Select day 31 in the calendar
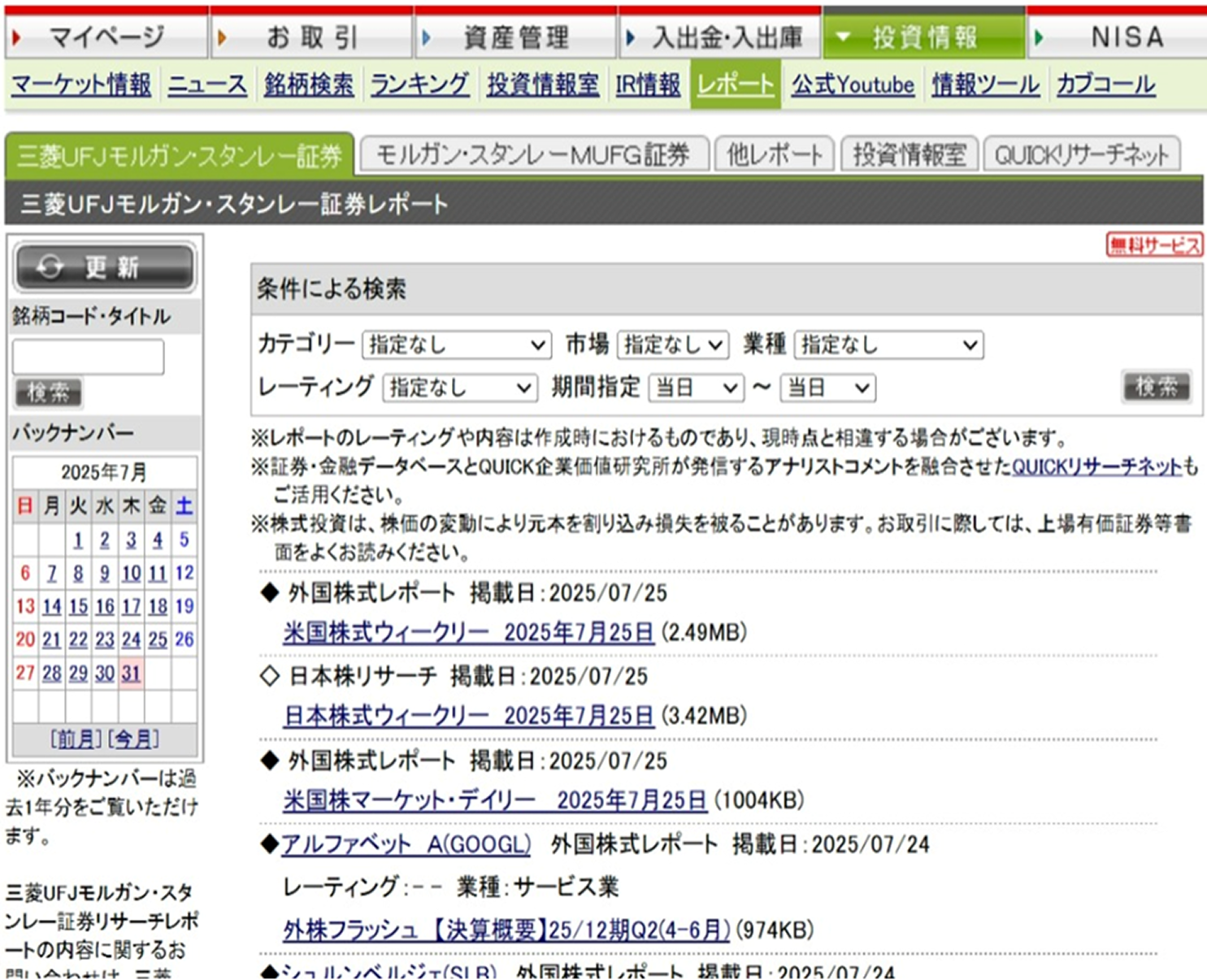This screenshot has height=980, width=1207. tap(131, 673)
